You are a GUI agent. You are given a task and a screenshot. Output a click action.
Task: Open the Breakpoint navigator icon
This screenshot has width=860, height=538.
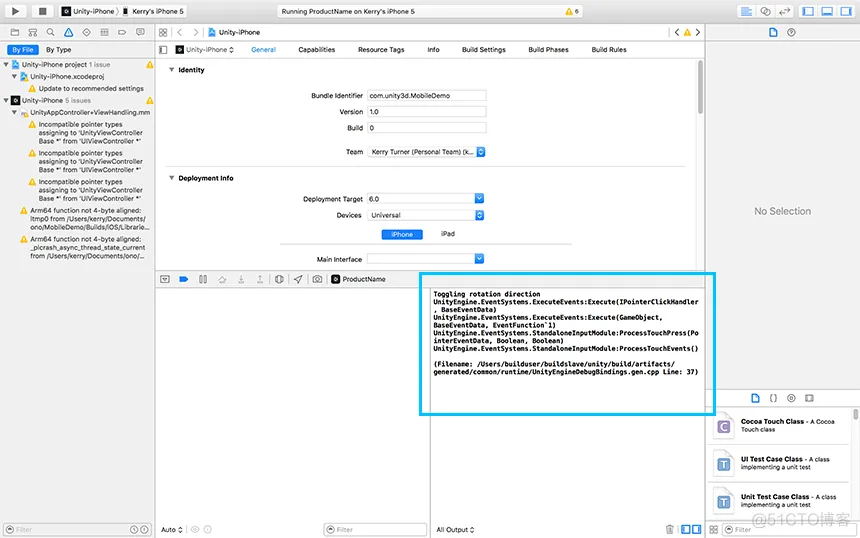point(122,32)
